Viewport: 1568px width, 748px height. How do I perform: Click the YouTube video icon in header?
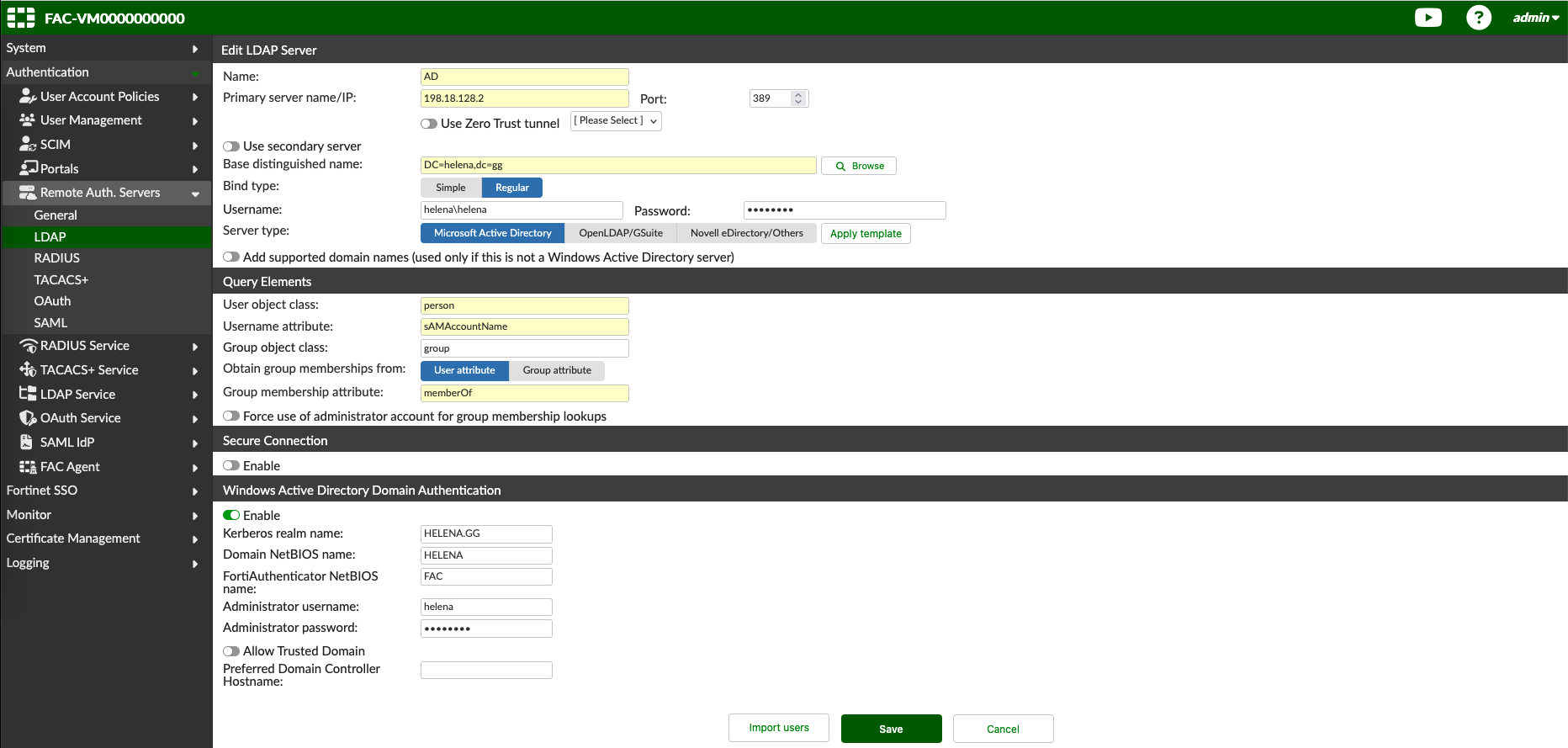tap(1428, 18)
